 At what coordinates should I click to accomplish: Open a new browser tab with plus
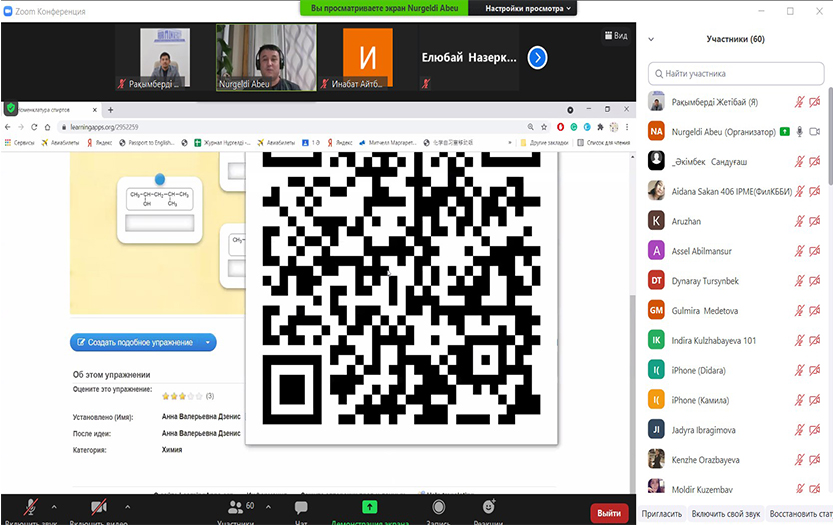pos(110,110)
